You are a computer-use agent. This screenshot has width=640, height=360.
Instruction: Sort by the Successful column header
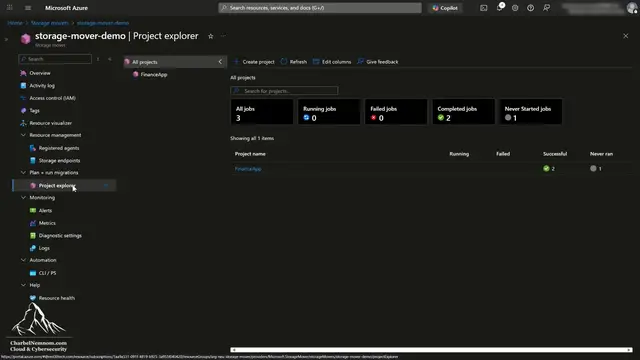click(555, 154)
